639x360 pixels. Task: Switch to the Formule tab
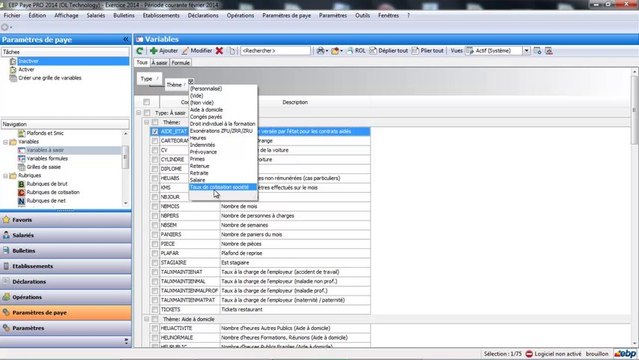tap(181, 63)
